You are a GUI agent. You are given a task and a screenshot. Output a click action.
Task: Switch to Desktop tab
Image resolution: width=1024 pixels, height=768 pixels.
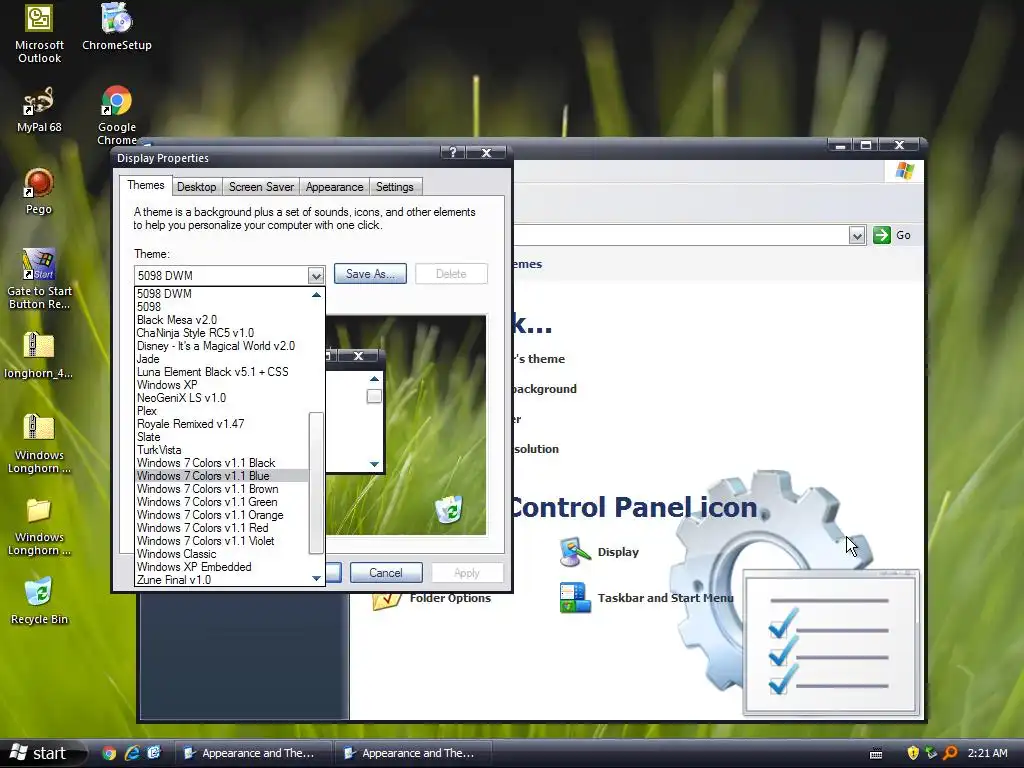tap(197, 187)
